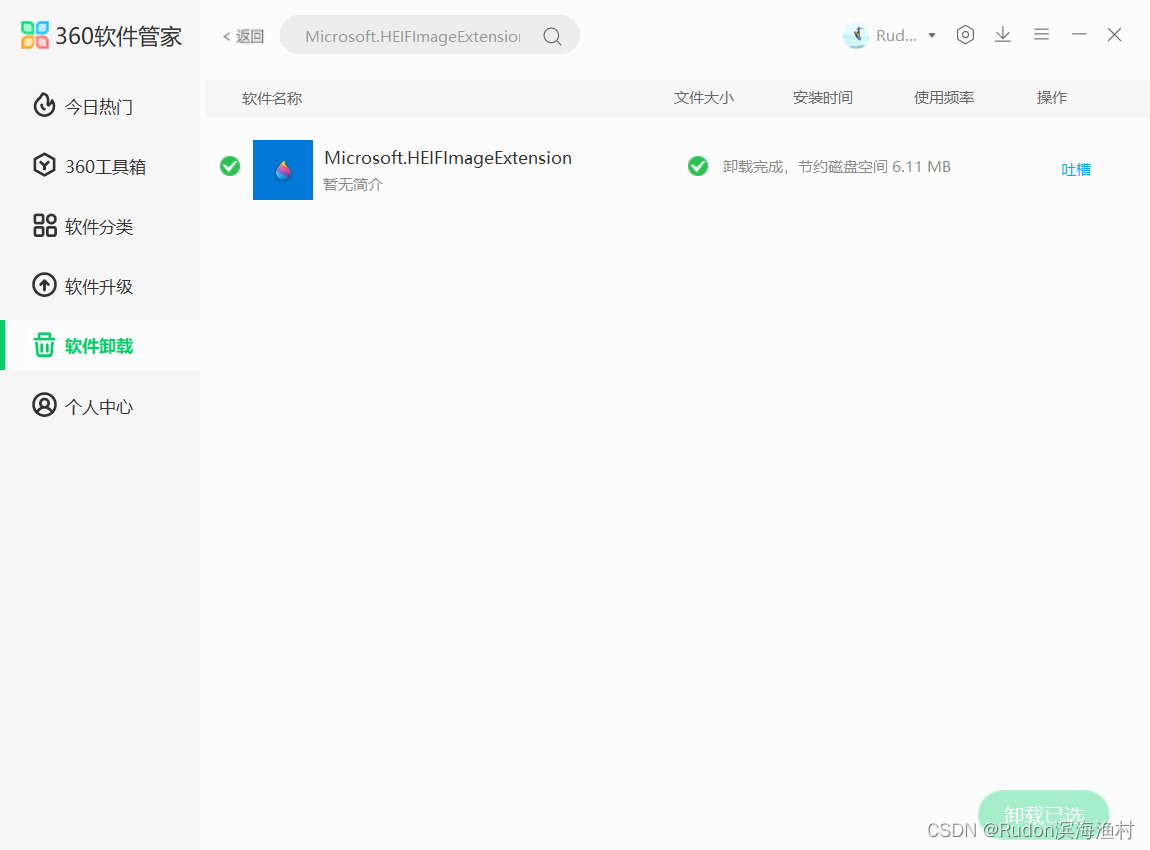Sort by 软件名称 column header

[x=271, y=98]
